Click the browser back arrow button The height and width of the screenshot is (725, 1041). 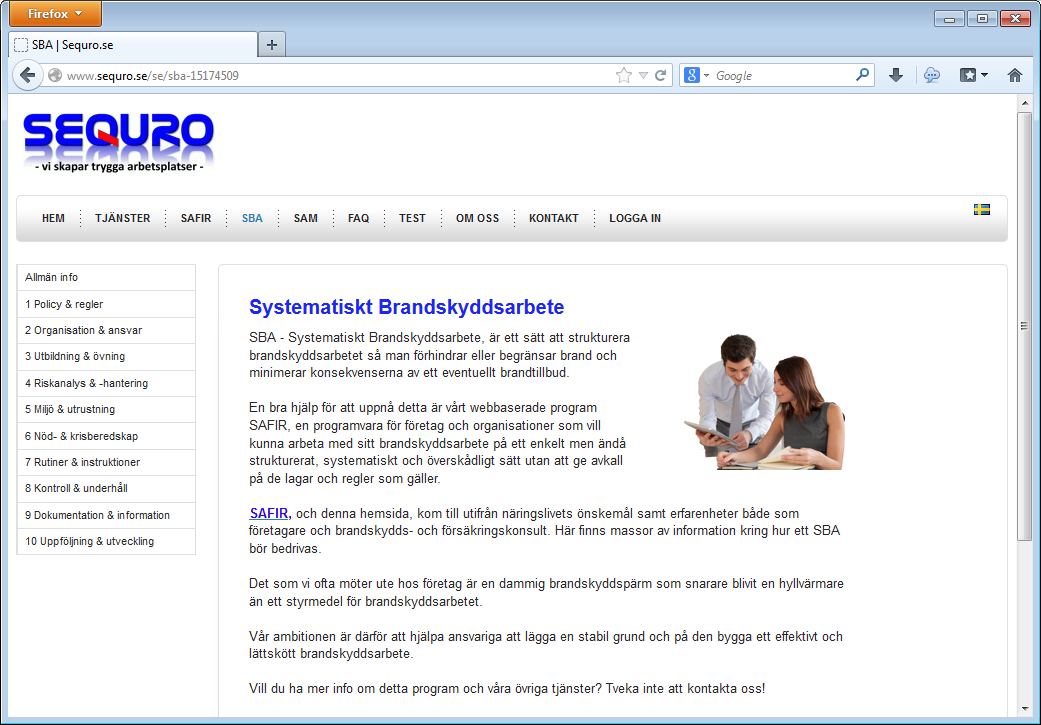27,75
